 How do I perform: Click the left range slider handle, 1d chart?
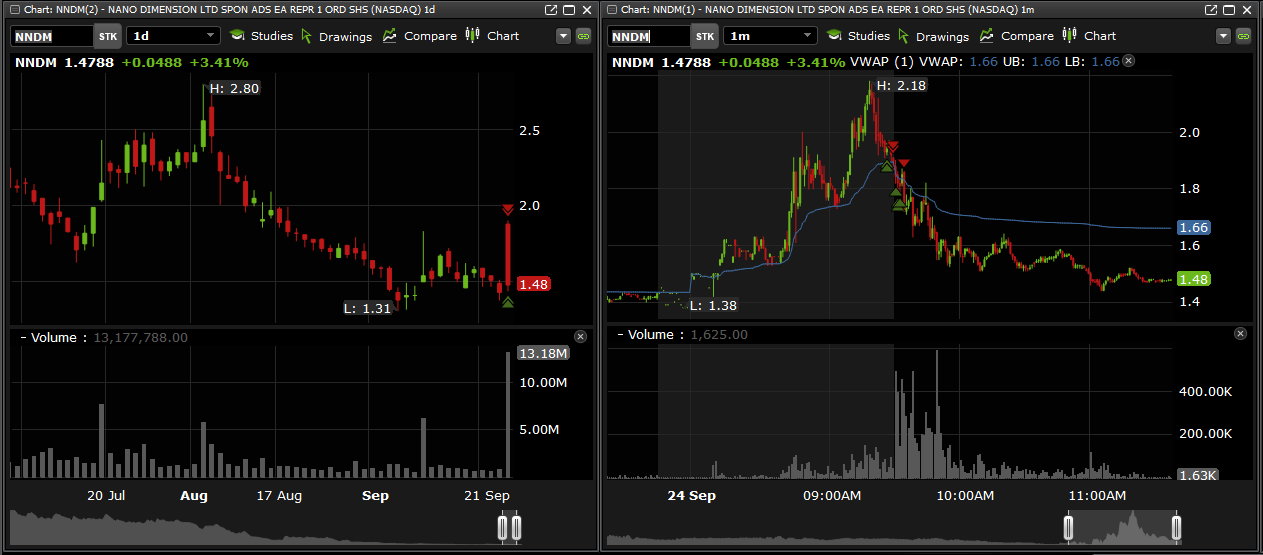click(504, 528)
